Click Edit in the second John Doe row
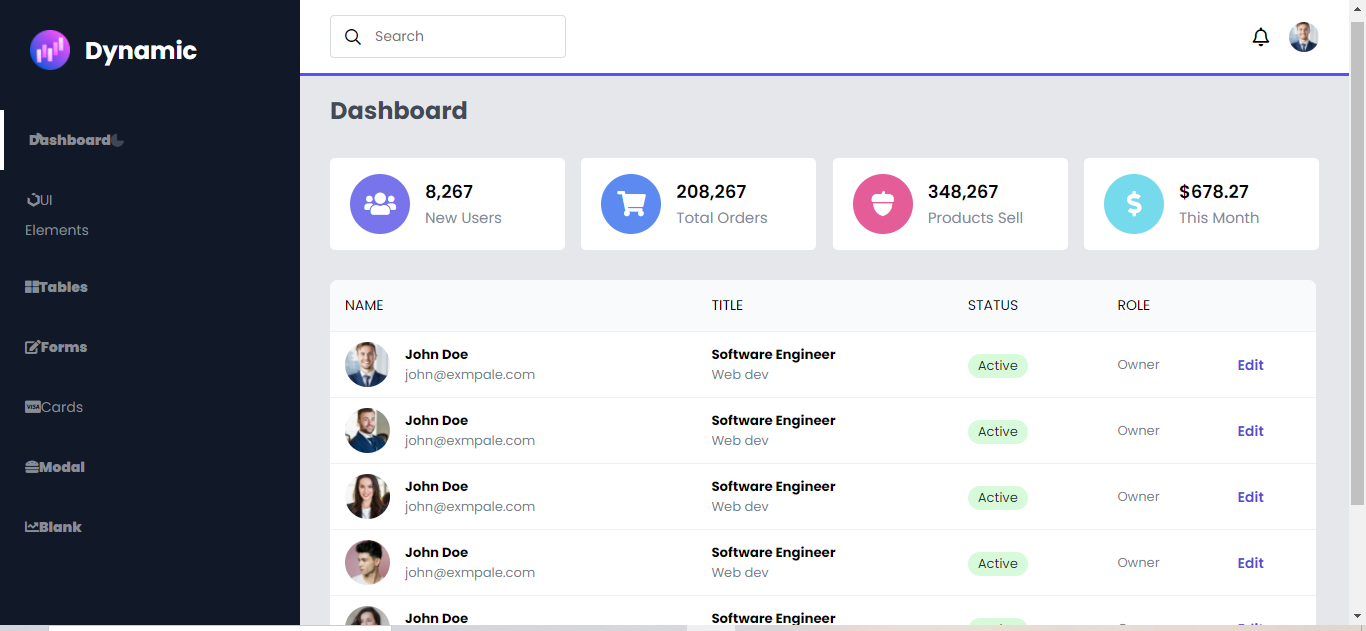Screen dimensions: 1366x631 [1250, 431]
